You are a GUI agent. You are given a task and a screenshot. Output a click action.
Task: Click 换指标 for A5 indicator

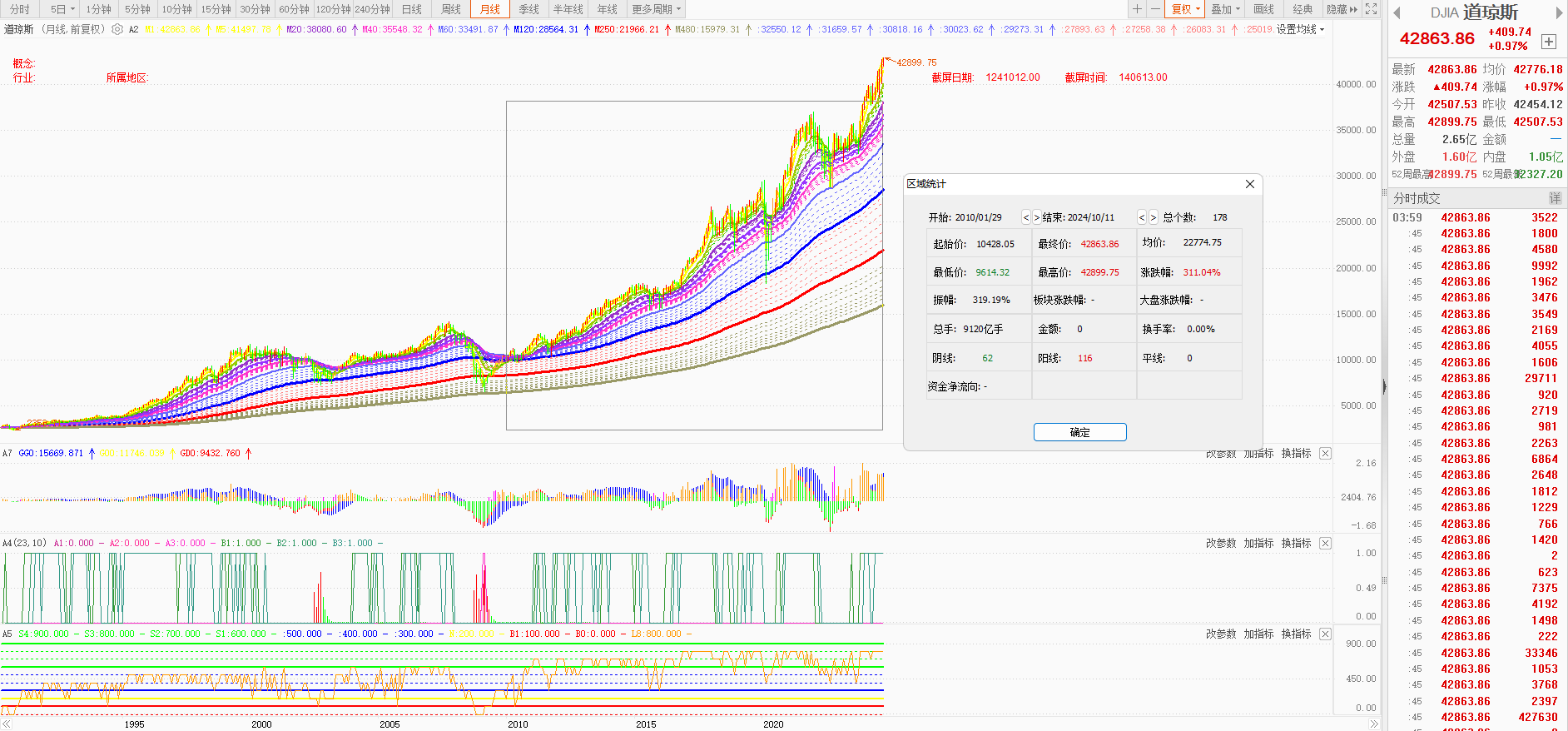1297,634
